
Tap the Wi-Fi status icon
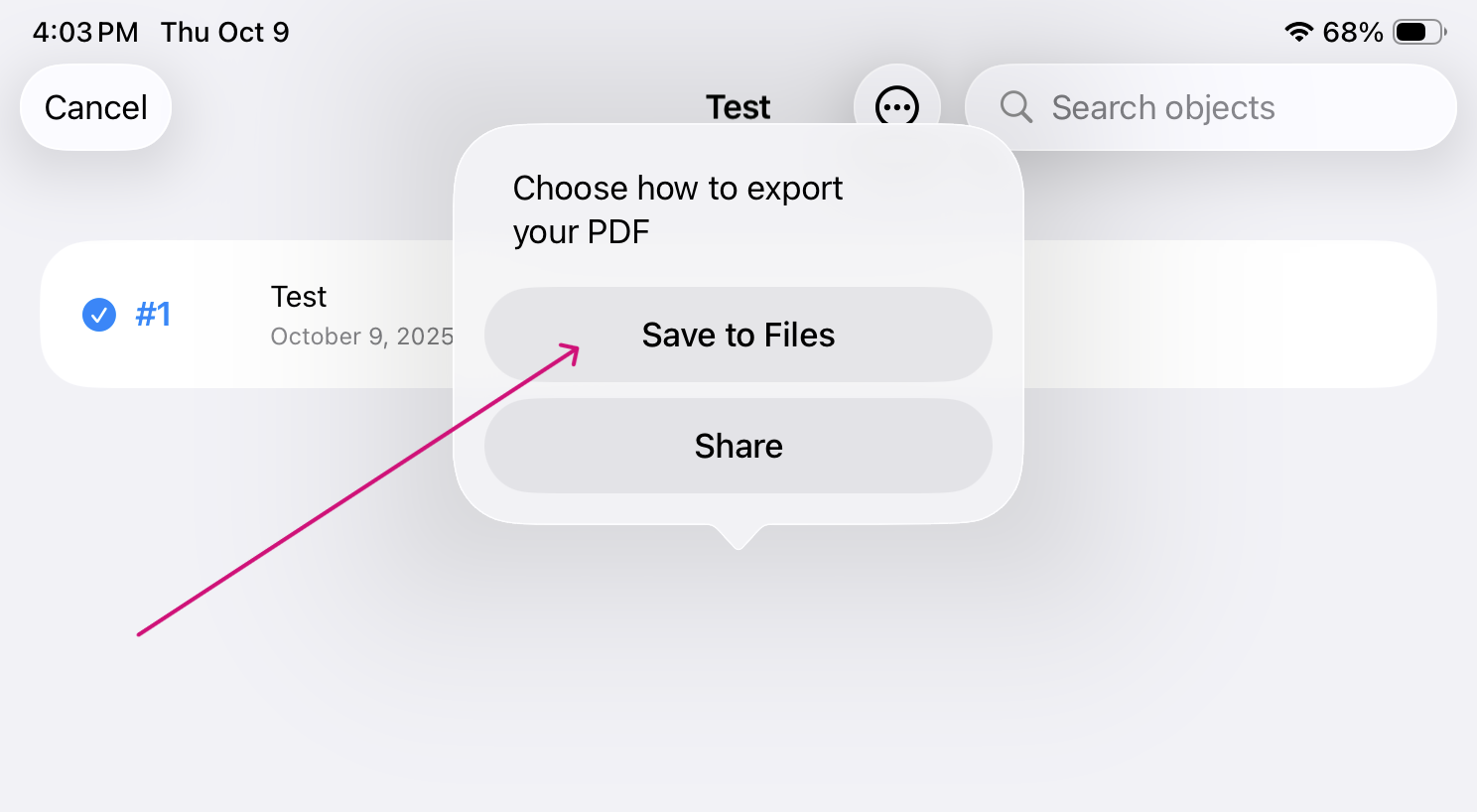(x=1298, y=32)
